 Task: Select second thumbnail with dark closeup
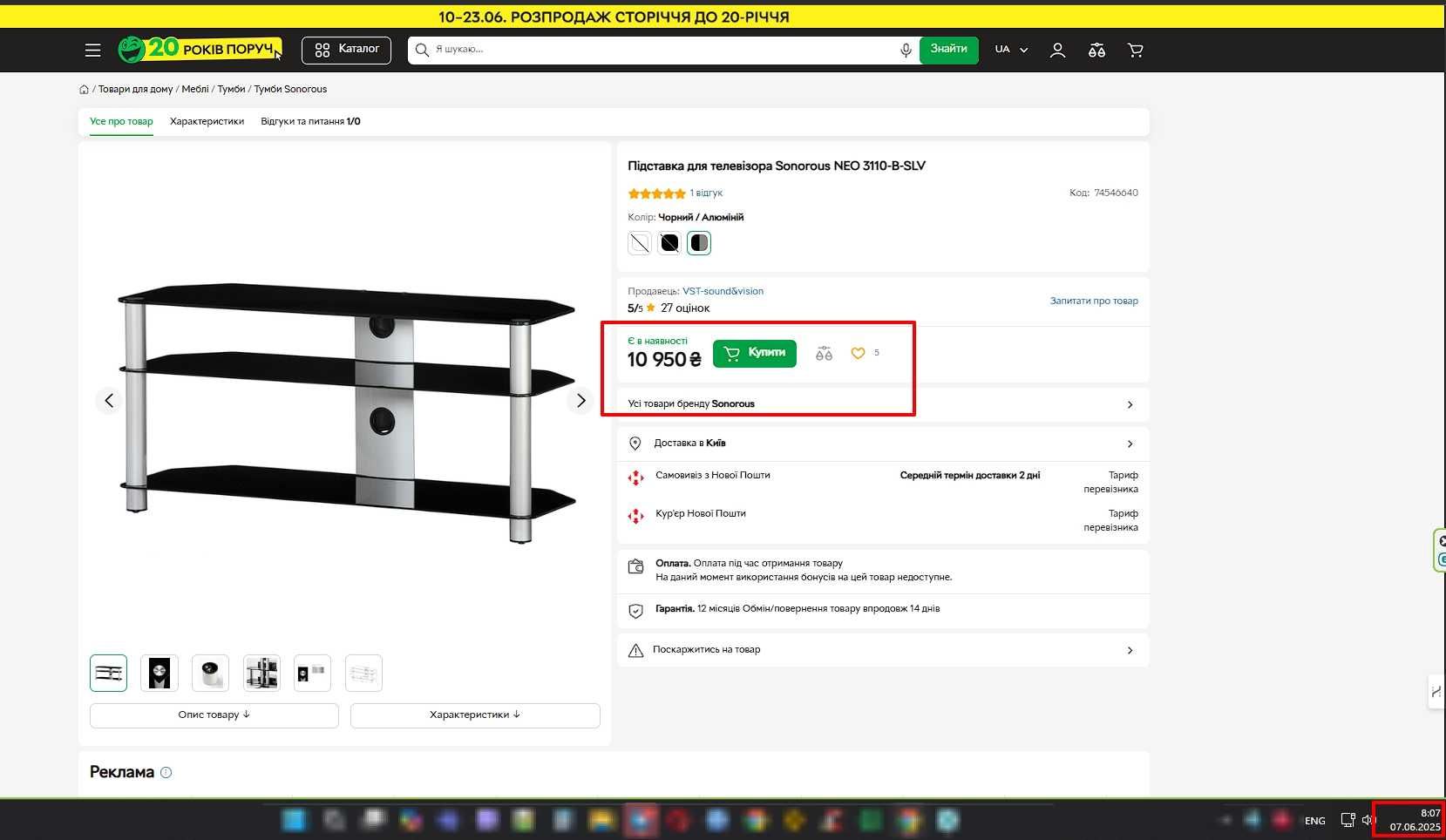point(160,673)
